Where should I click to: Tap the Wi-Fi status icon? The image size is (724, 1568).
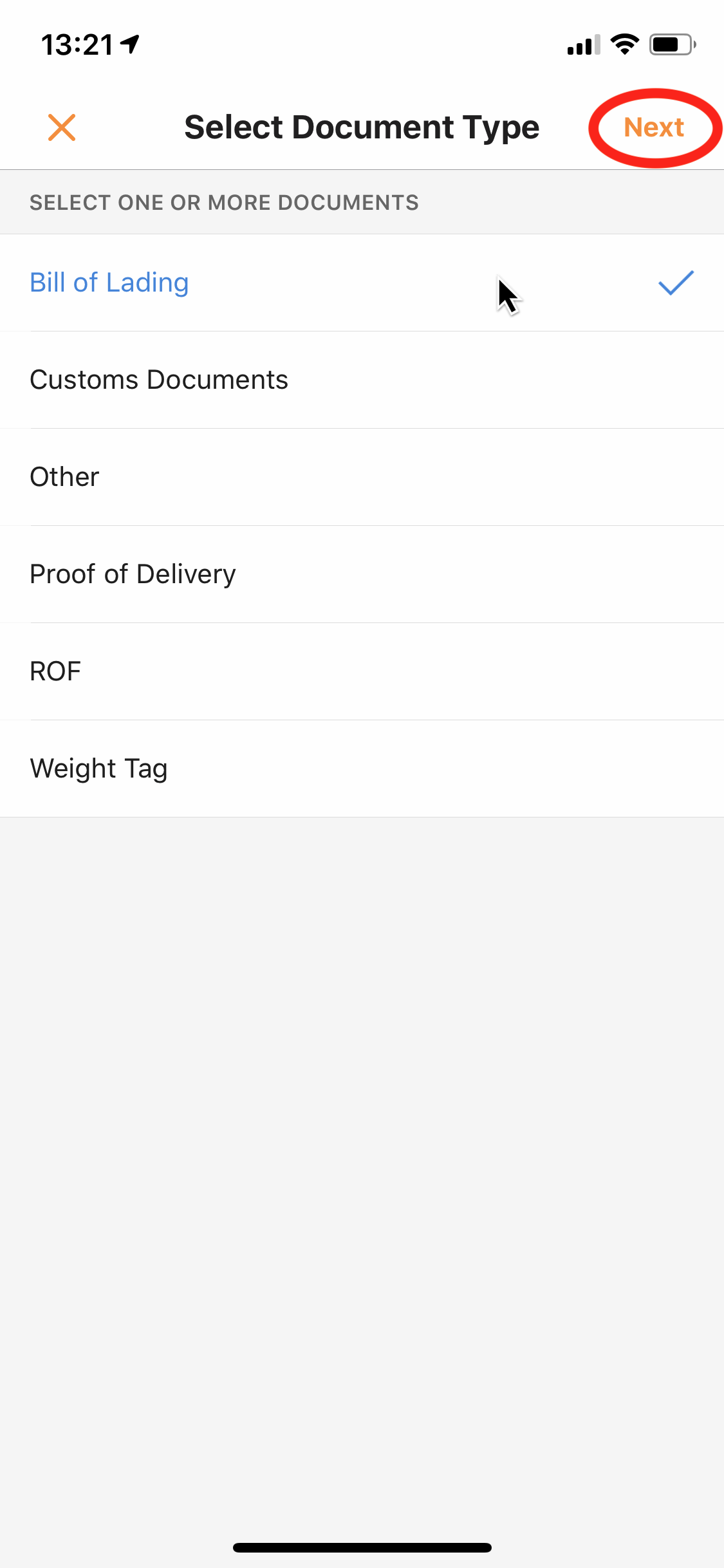coord(624,44)
